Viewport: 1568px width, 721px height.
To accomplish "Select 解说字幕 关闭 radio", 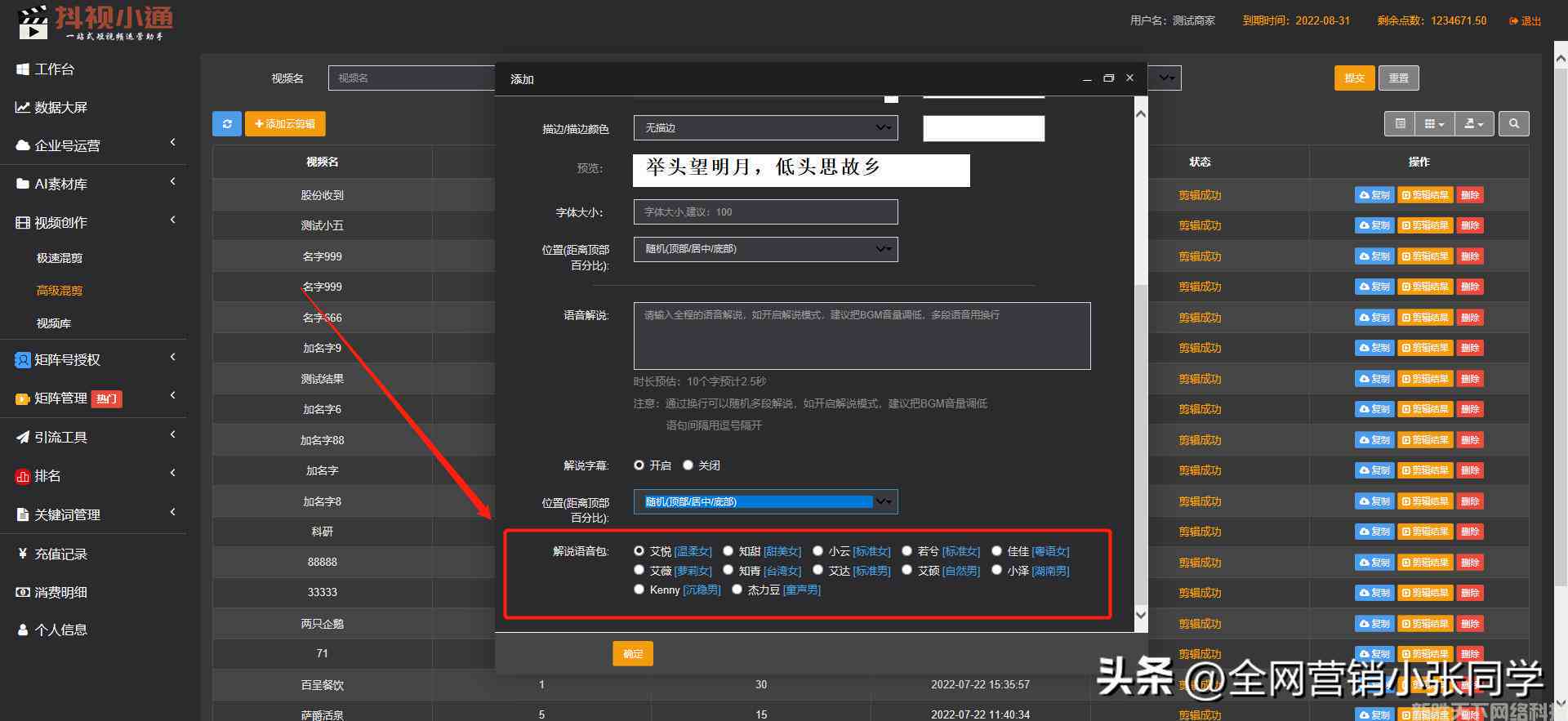I will point(688,465).
